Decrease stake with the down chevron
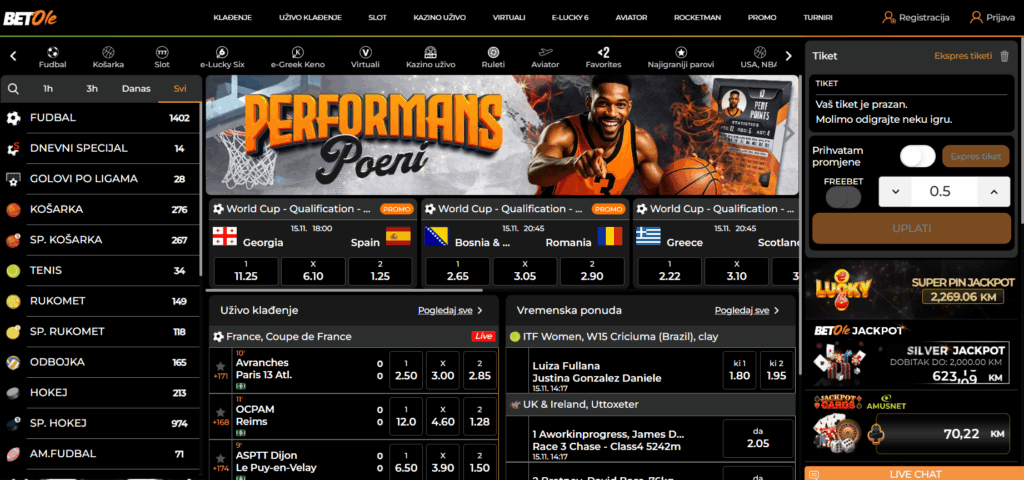Screen dimensions: 1024x480 [x=895, y=191]
